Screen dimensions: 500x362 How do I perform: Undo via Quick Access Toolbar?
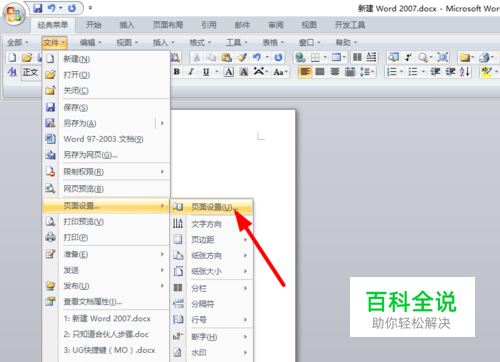coord(52,8)
